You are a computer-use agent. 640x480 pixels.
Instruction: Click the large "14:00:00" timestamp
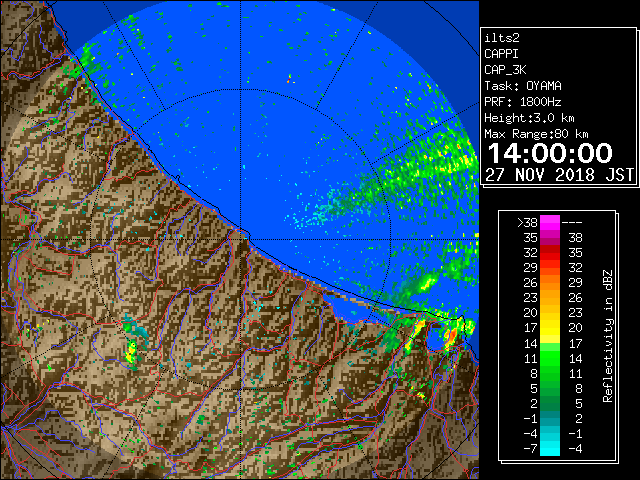(x=550, y=153)
